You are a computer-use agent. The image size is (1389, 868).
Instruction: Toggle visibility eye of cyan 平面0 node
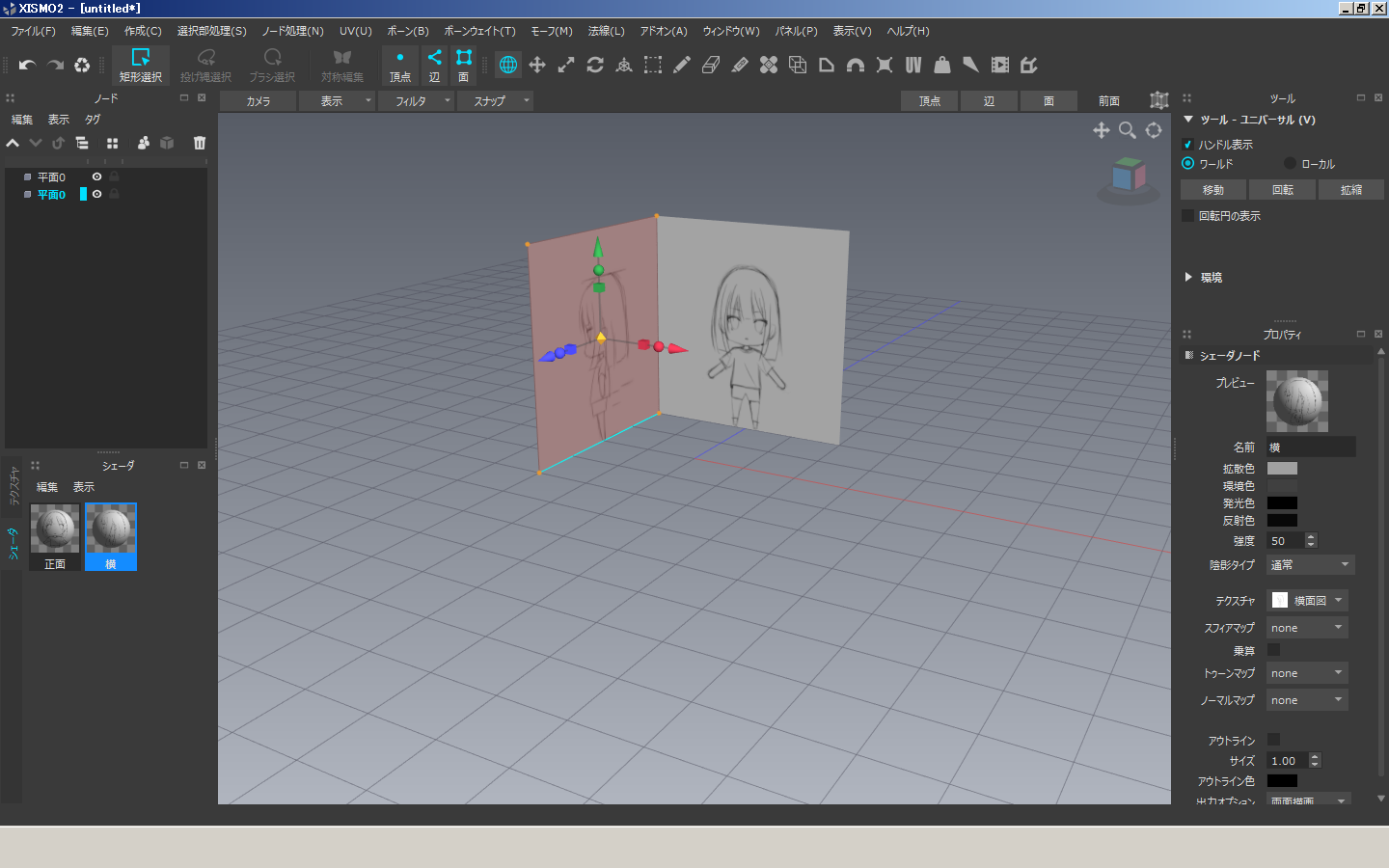coord(96,194)
